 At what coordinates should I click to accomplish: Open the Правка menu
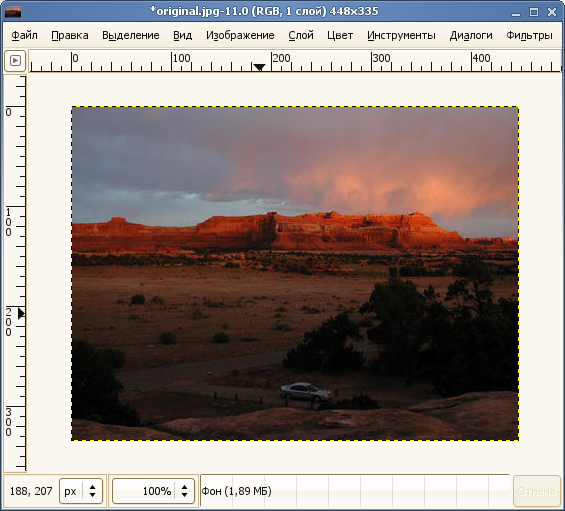click(70, 35)
